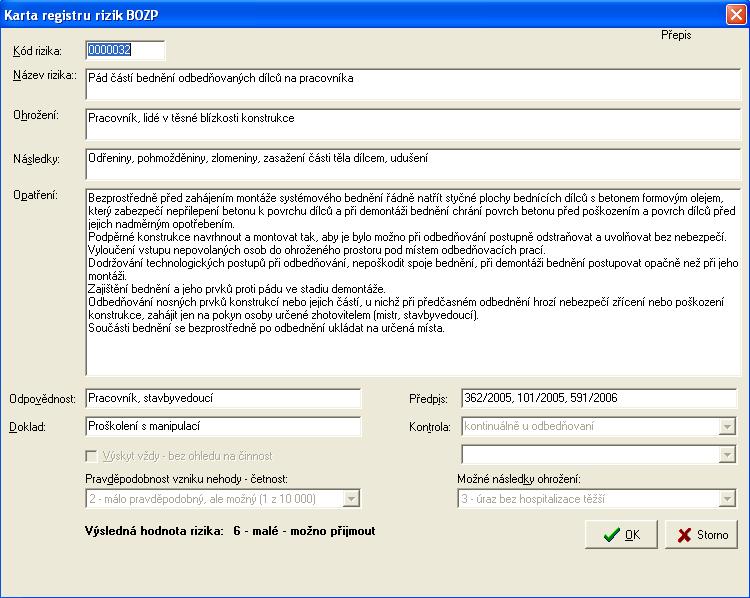Click into the Název rizika text field
Viewport: 750px width, 598px height.
(413, 84)
